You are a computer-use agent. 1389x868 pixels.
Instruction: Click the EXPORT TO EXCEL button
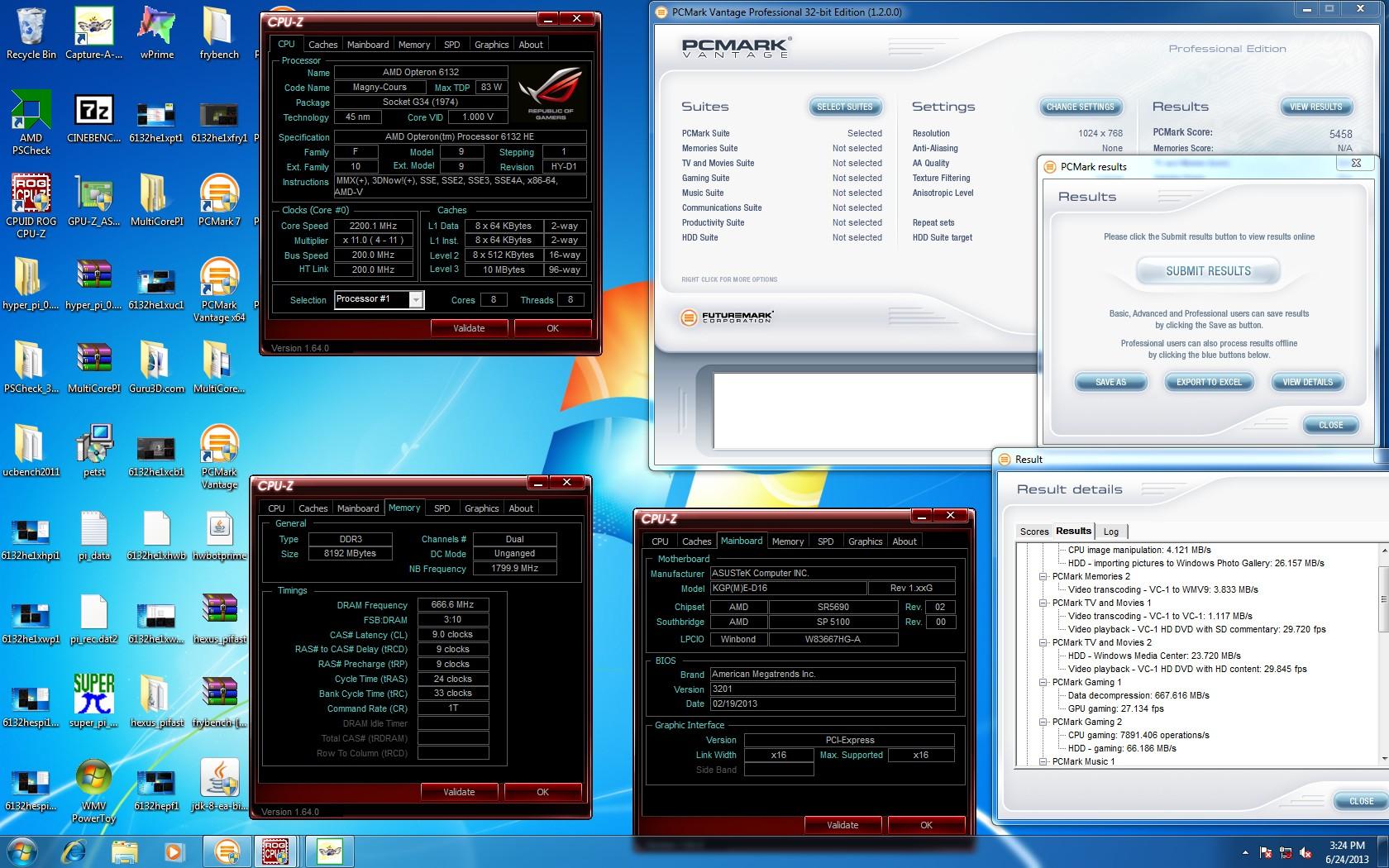coord(1209,382)
